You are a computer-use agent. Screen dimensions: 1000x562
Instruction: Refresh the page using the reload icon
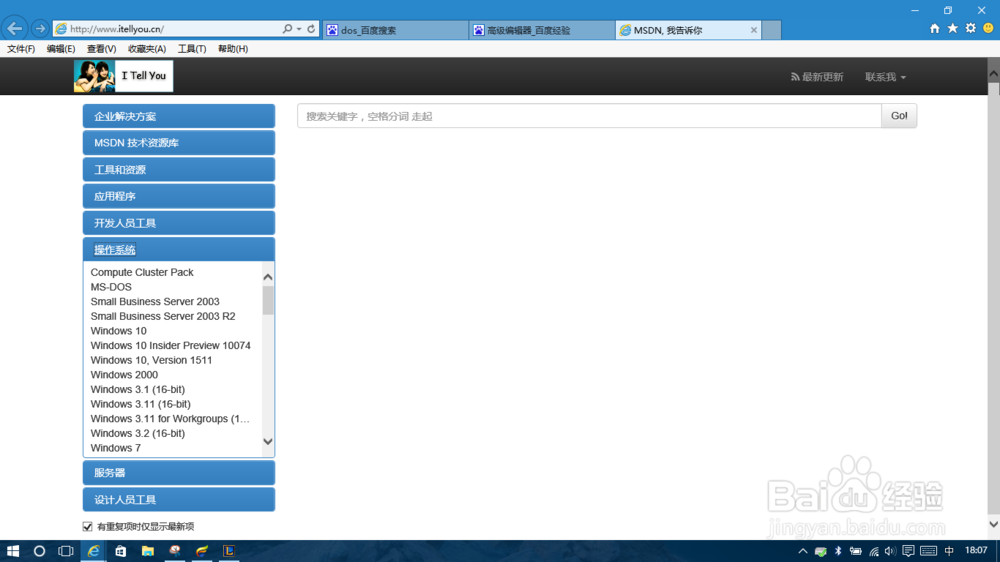pos(311,29)
